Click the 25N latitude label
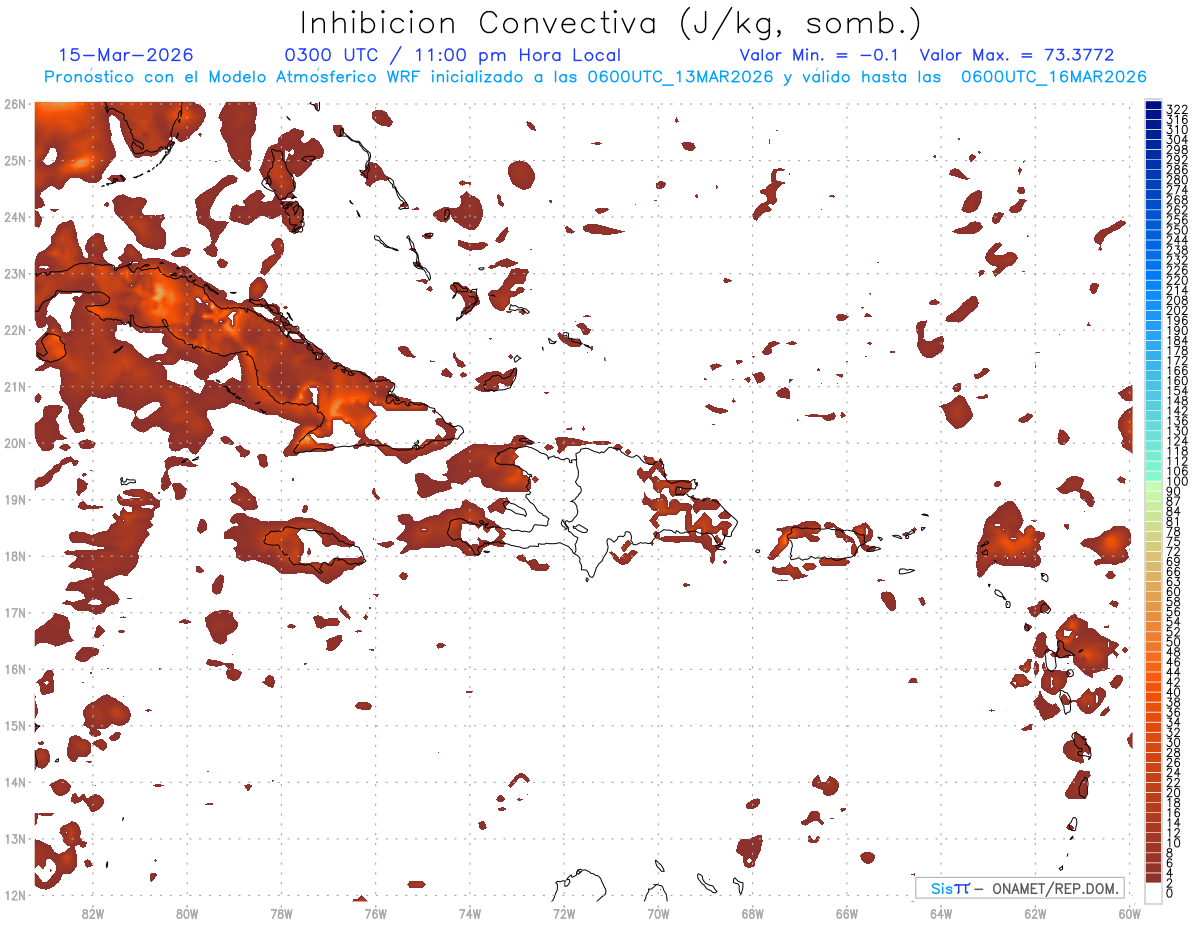 [14, 160]
